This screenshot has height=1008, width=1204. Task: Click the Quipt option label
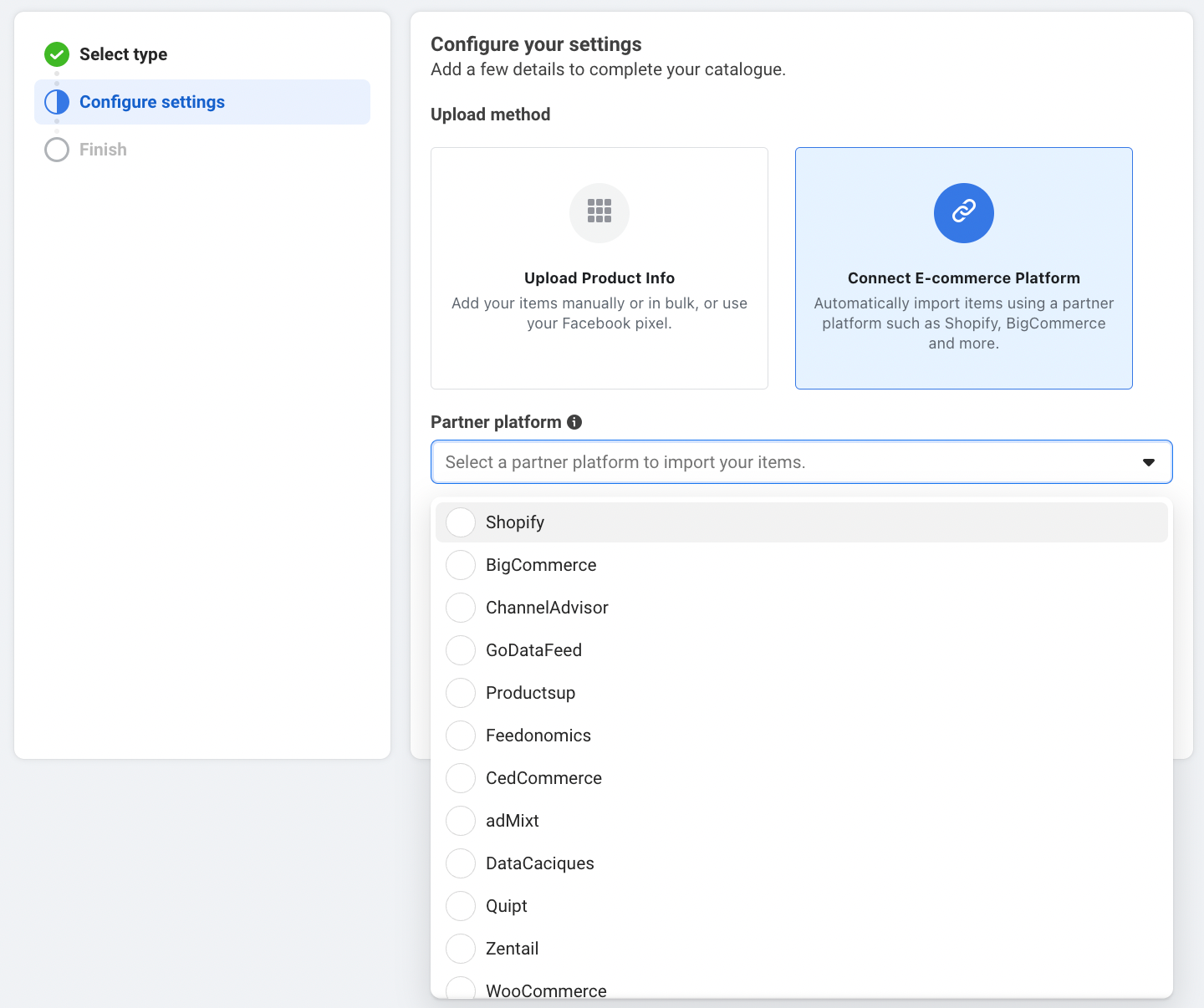(x=507, y=906)
